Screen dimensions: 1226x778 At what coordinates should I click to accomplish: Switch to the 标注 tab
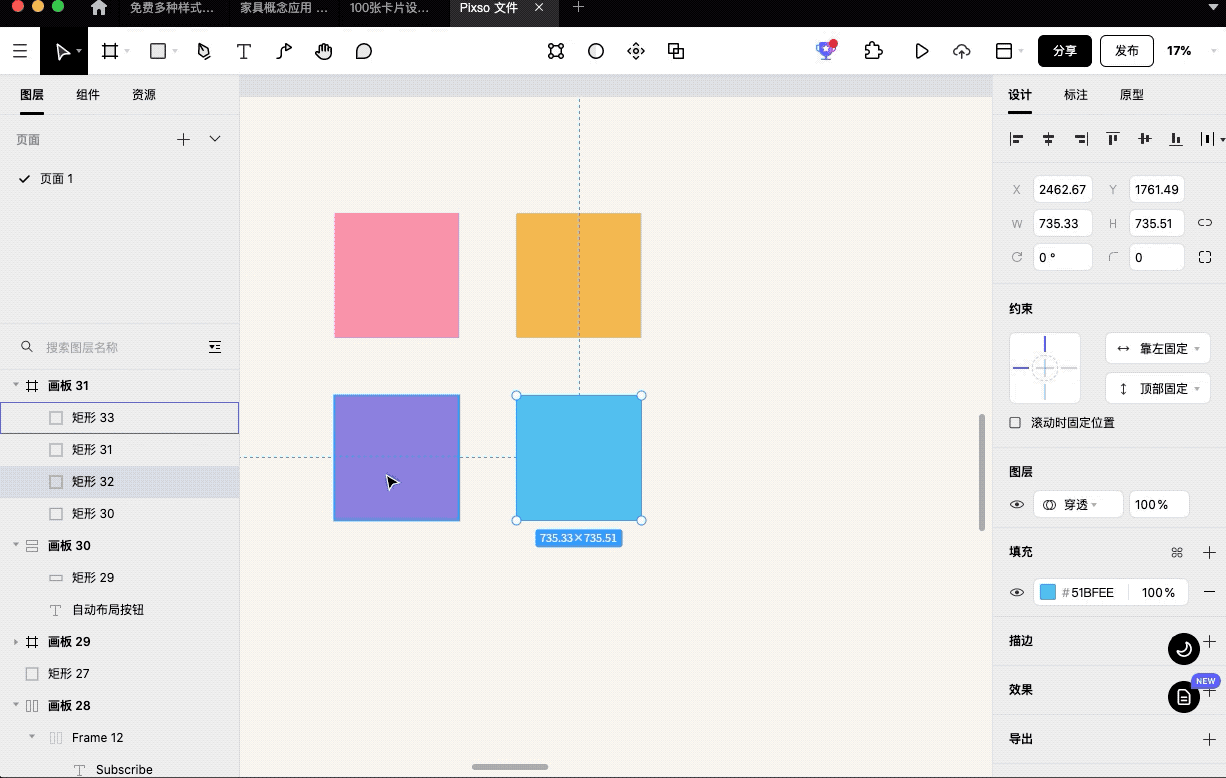point(1076,95)
